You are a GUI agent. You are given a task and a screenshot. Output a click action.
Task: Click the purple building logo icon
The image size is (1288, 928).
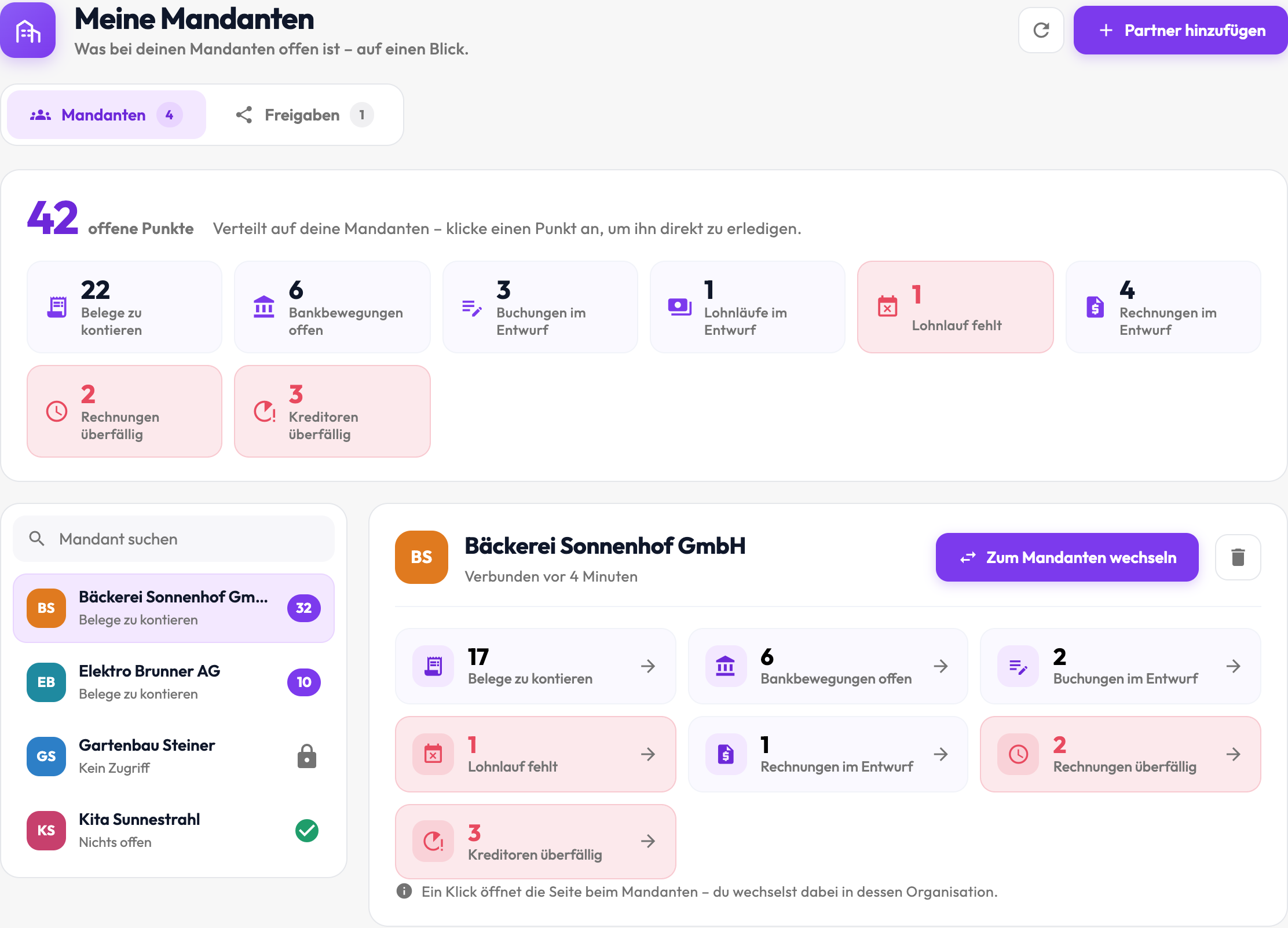(x=28, y=30)
